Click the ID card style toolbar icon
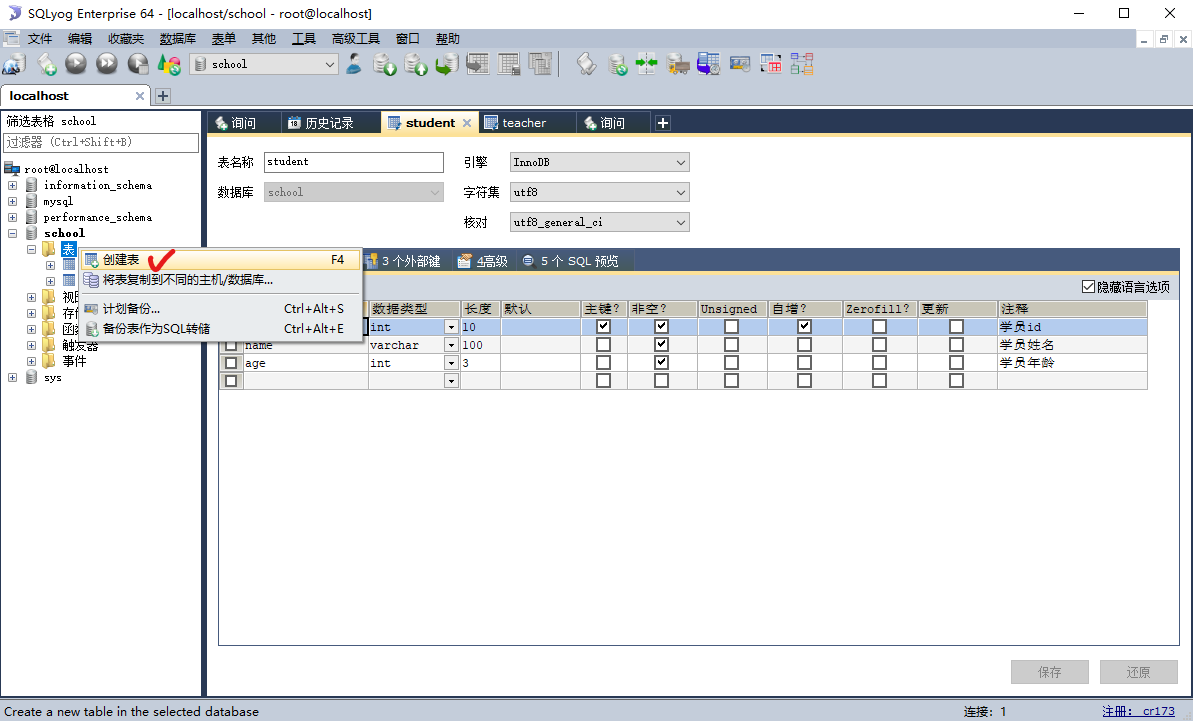 [x=740, y=64]
